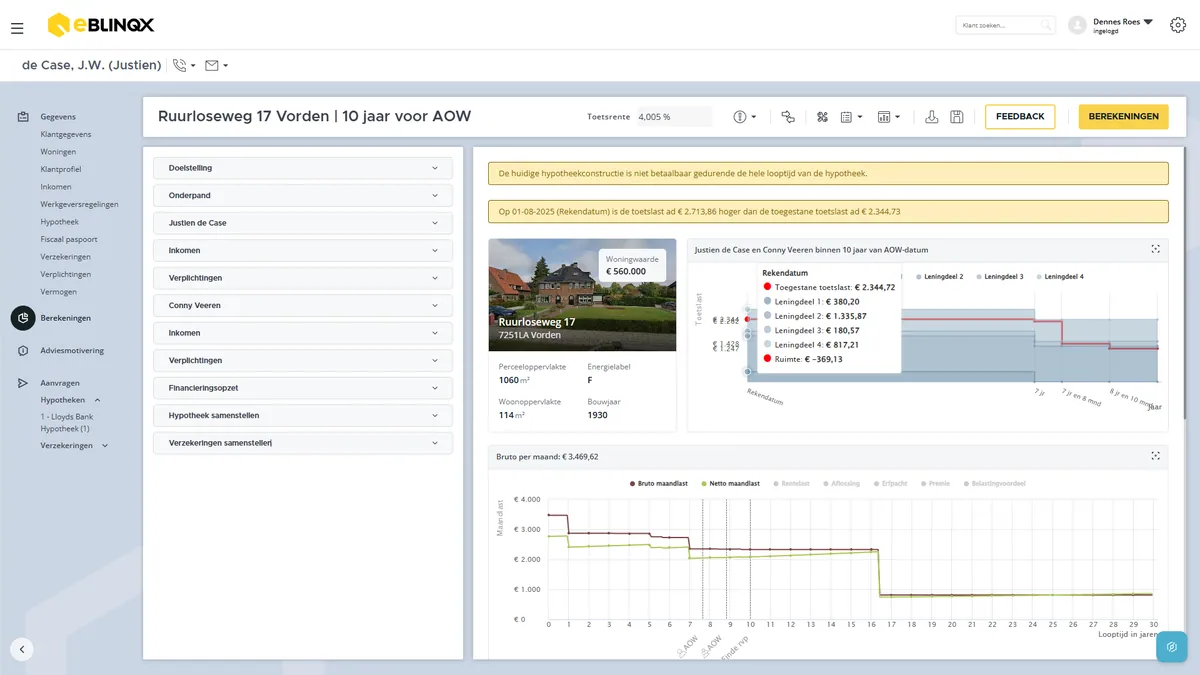Toggle Premie series in legend
The width and height of the screenshot is (1200, 675).
[935, 483]
